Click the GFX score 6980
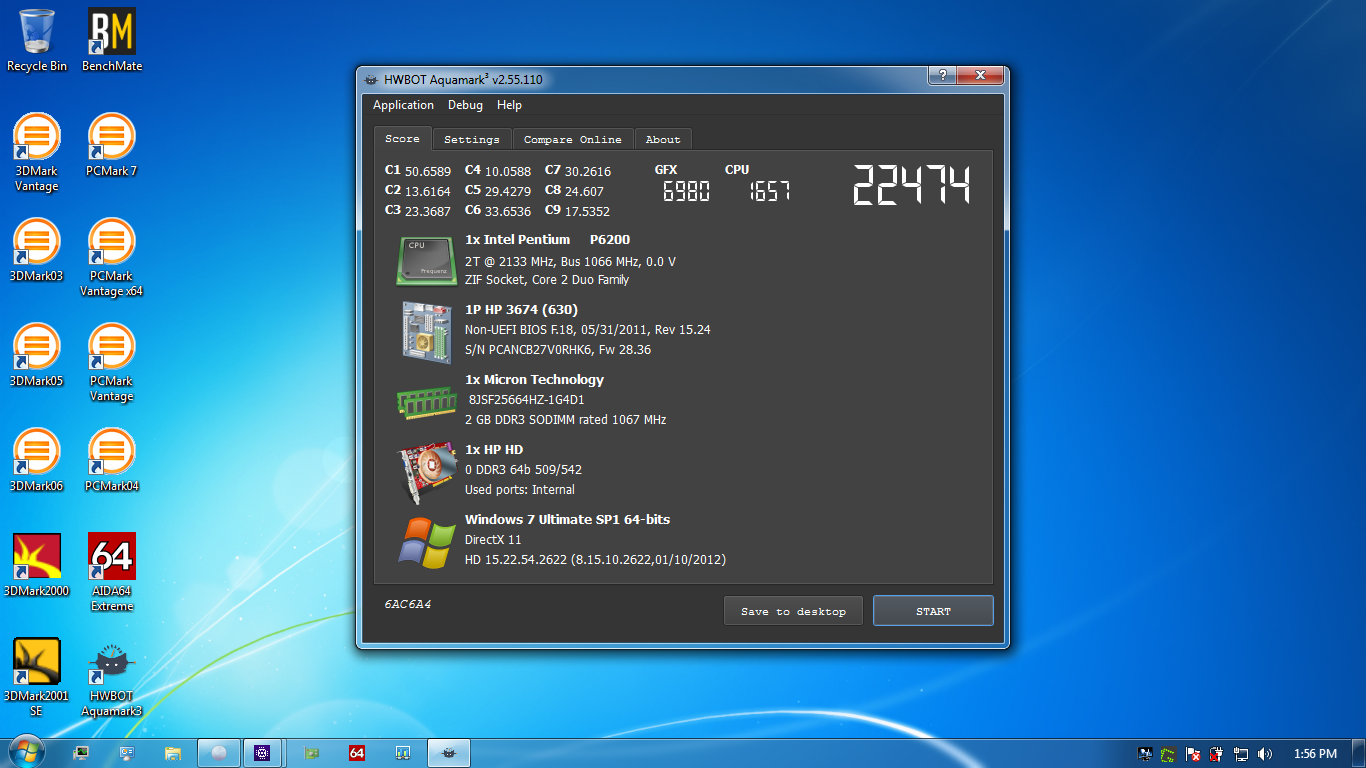 tap(686, 191)
